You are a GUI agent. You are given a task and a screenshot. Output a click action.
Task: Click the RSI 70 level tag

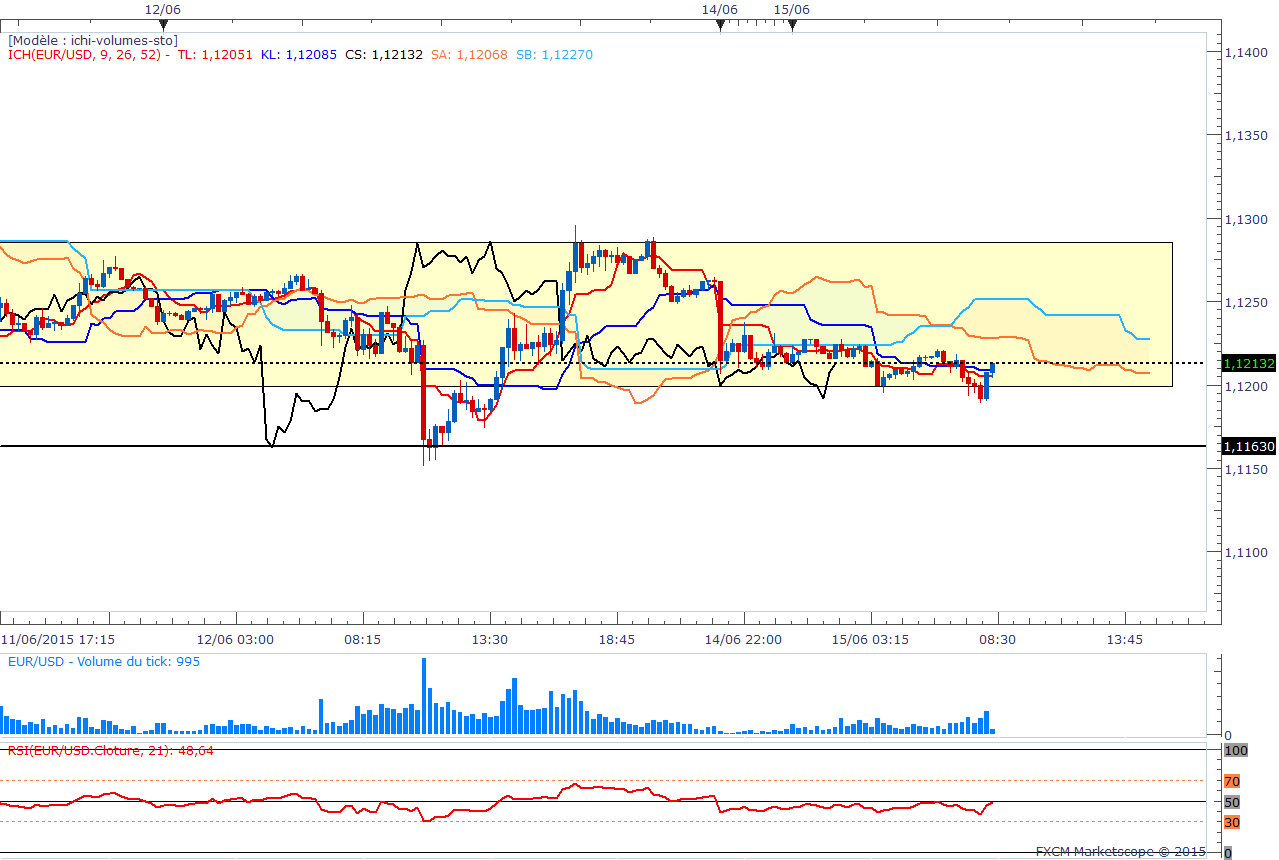(1232, 781)
